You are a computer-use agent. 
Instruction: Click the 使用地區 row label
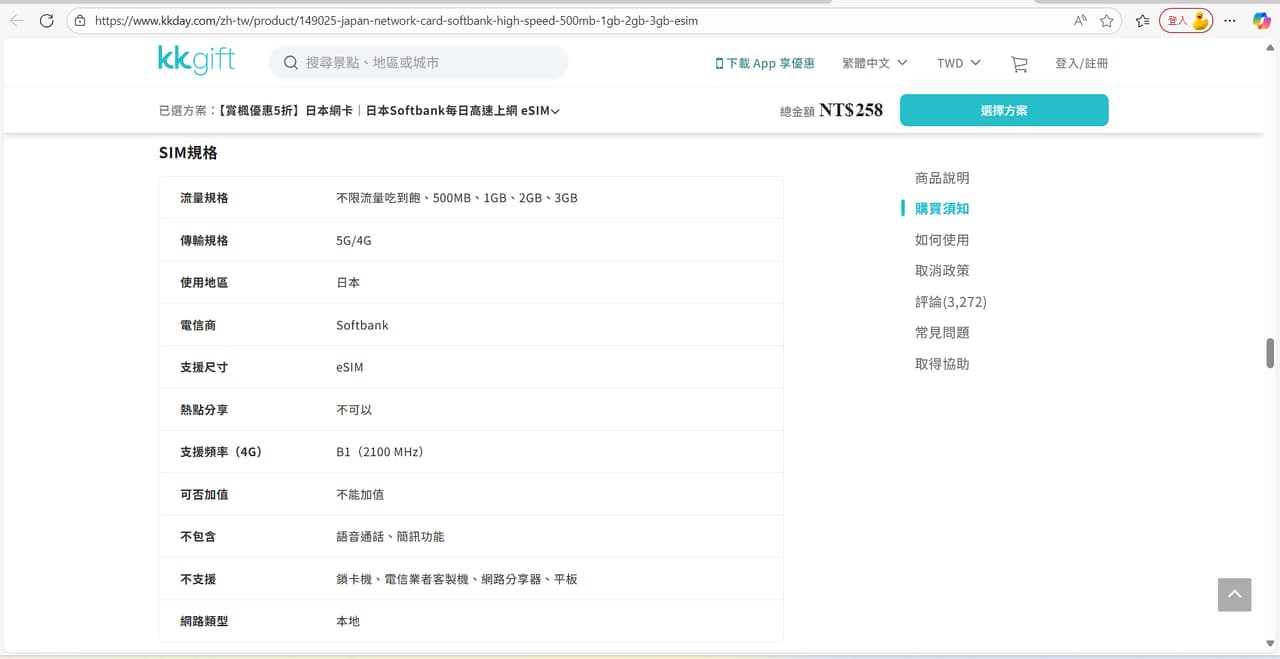click(x=204, y=283)
